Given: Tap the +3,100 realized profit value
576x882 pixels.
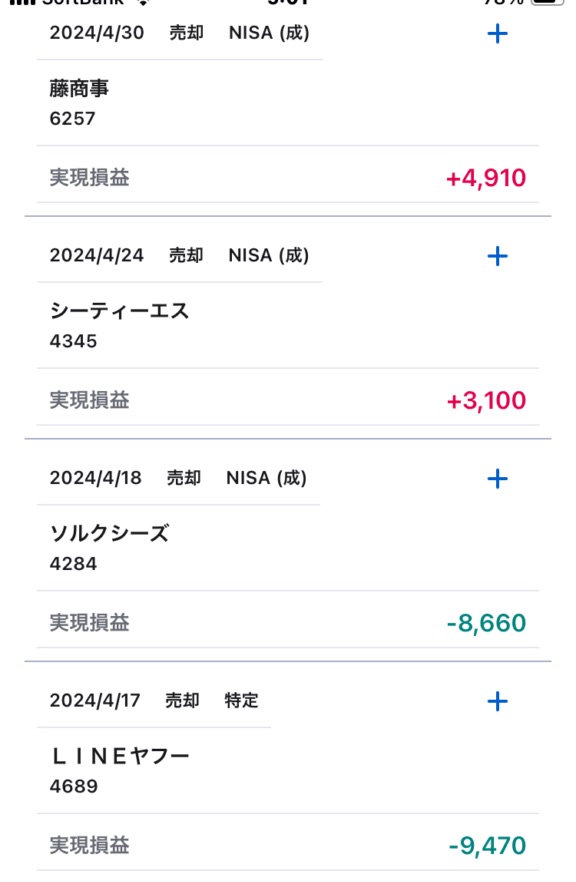Looking at the screenshot, I should coord(486,401).
